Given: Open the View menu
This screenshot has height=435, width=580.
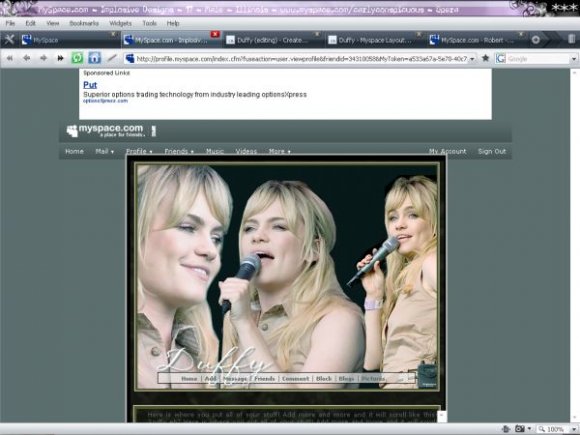Looking at the screenshot, I should coord(53,23).
